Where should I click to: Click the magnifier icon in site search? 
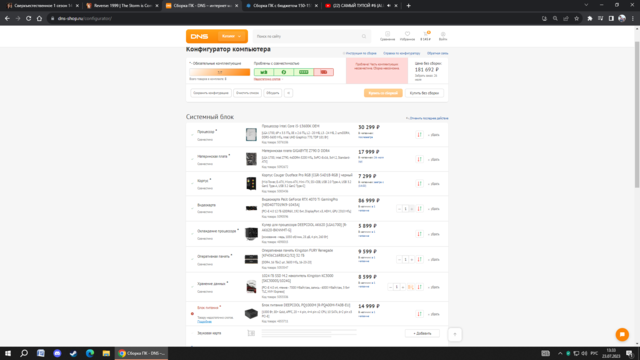pos(364,36)
